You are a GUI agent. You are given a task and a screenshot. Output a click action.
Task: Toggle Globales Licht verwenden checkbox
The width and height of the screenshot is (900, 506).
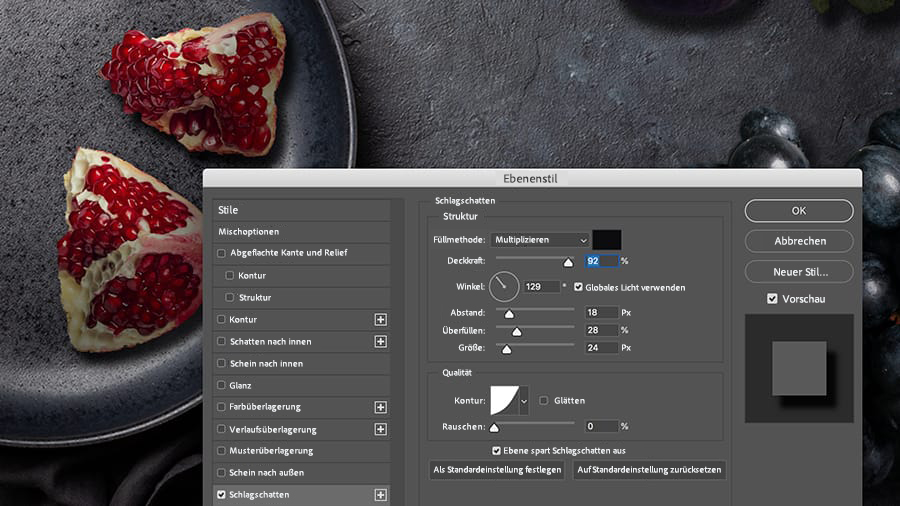(x=578, y=287)
